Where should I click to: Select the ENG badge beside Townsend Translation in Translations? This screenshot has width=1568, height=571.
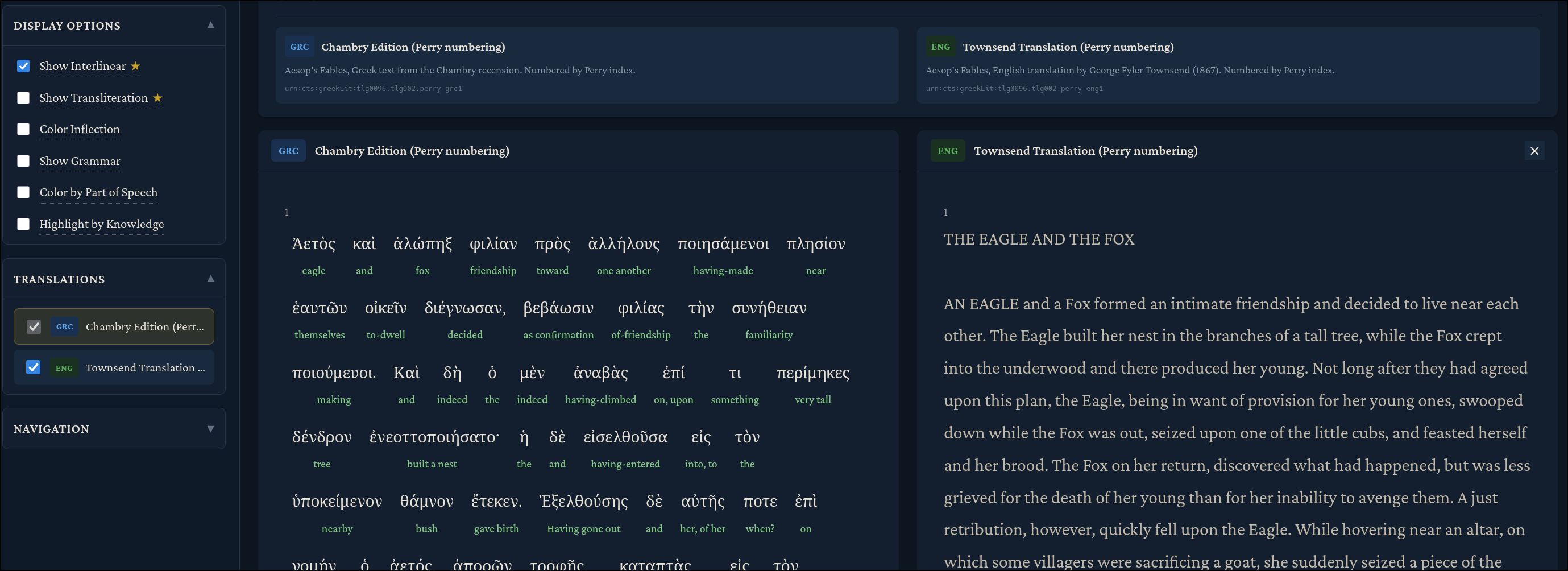(63, 367)
